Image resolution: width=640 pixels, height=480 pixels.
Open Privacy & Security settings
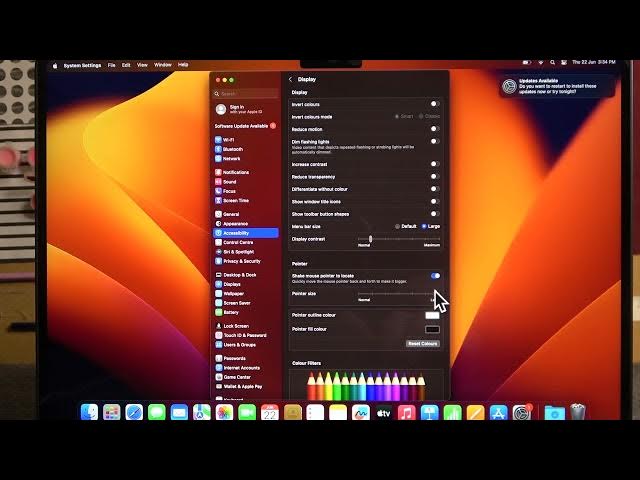238,261
